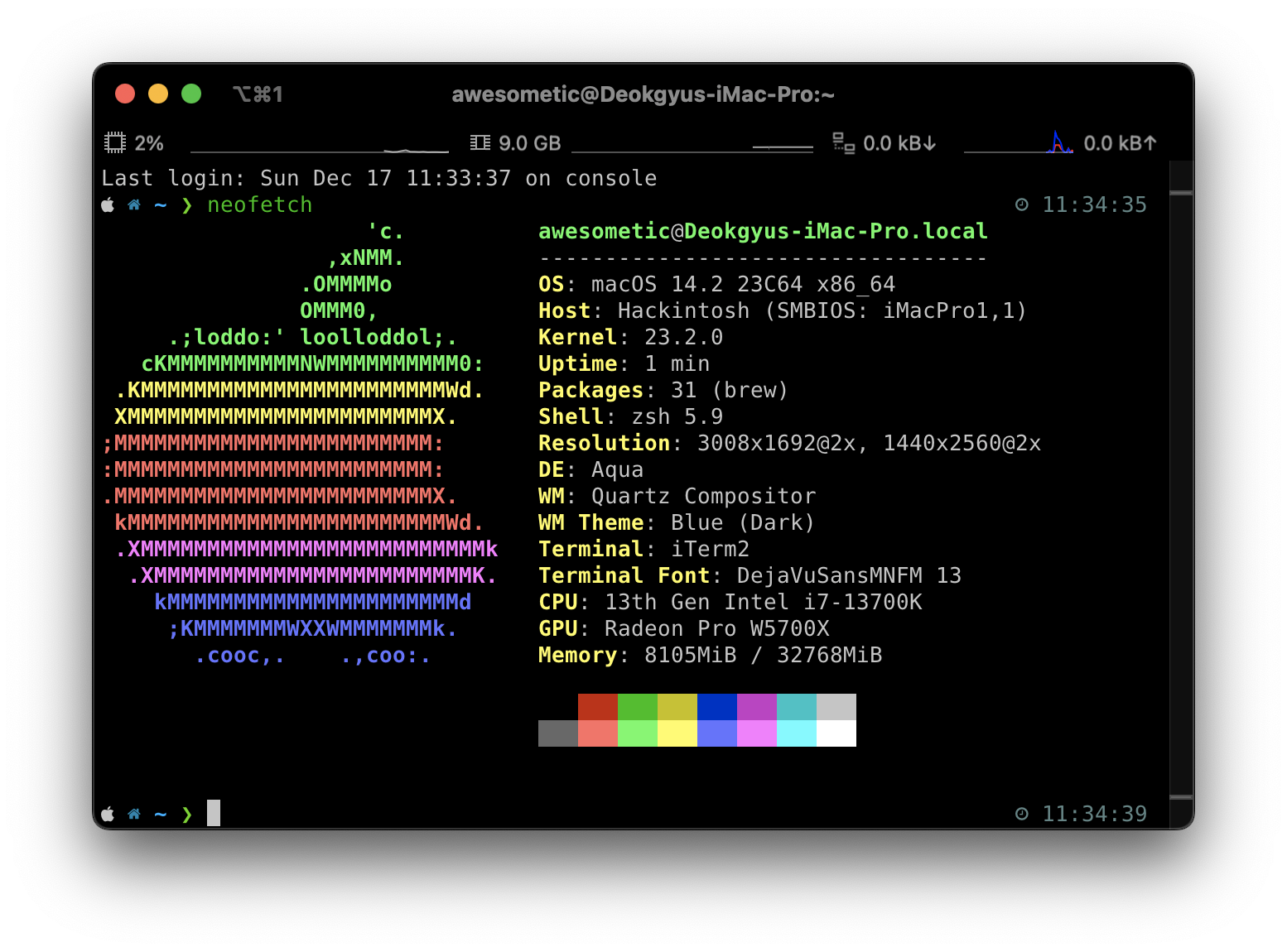The height and width of the screenshot is (952, 1287).
Task: Click the clock icon beside 11:34:35
Action: (1022, 204)
